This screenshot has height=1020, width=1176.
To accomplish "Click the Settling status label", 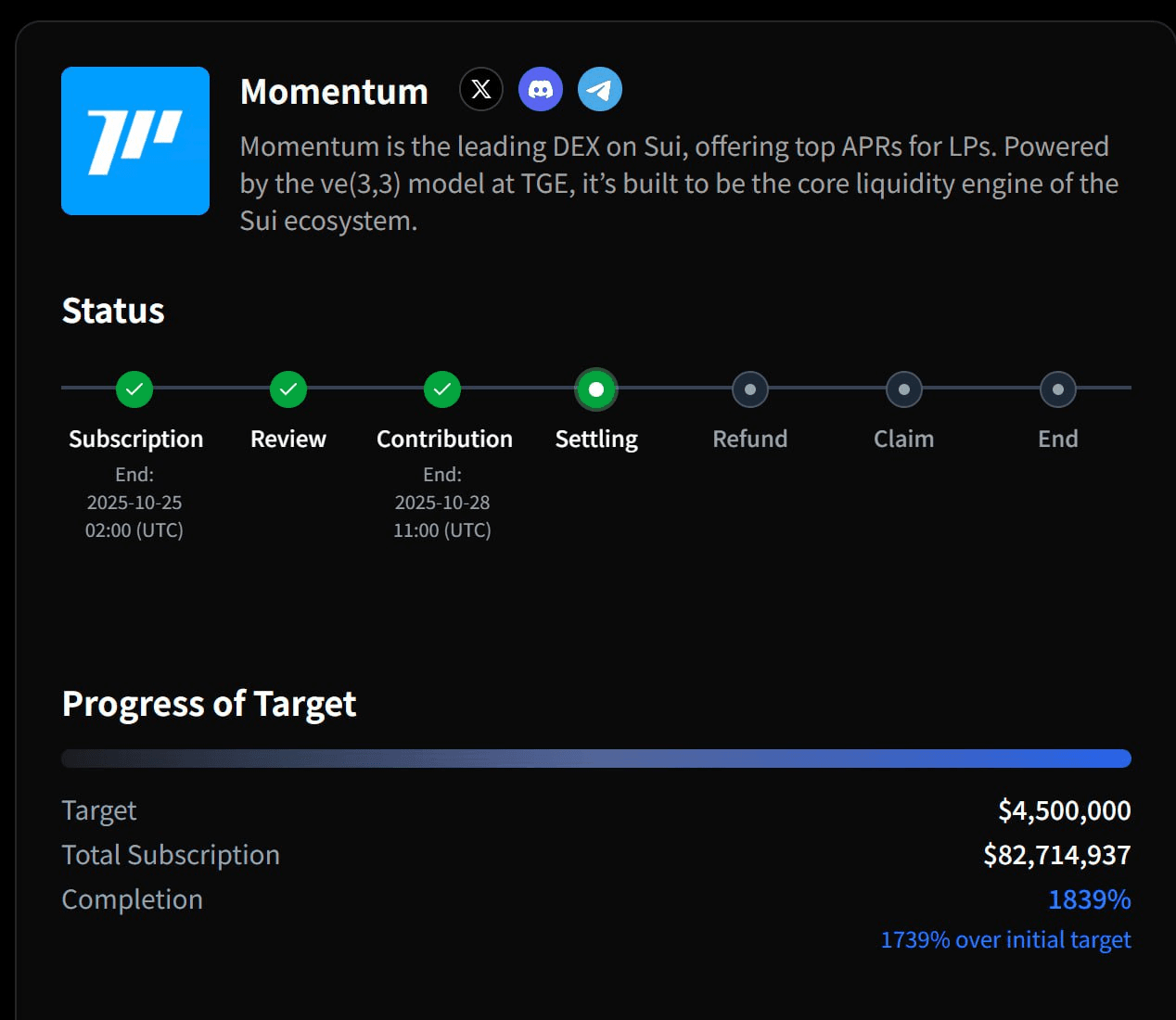I will 596,439.
